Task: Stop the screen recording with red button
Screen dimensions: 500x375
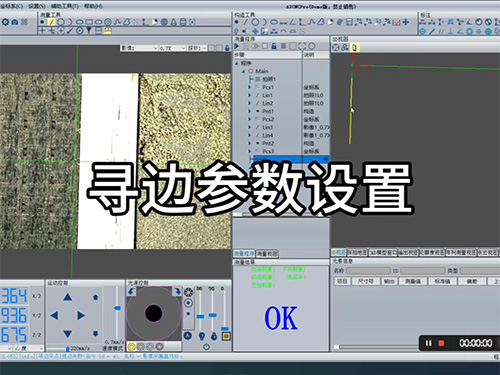Action: click(441, 343)
